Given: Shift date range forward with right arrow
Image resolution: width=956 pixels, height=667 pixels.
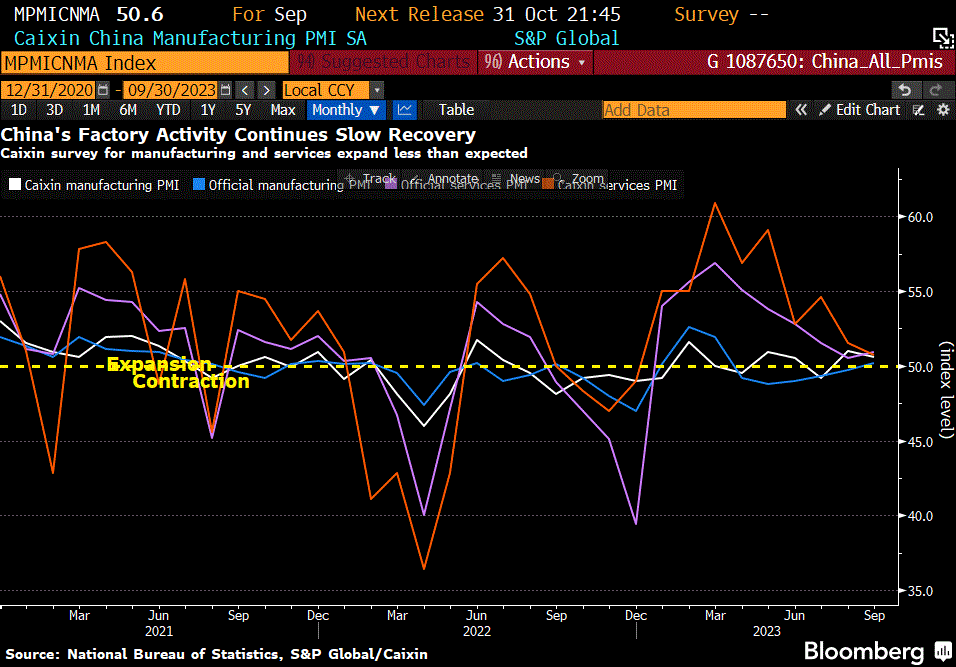Looking at the screenshot, I should (x=266, y=90).
